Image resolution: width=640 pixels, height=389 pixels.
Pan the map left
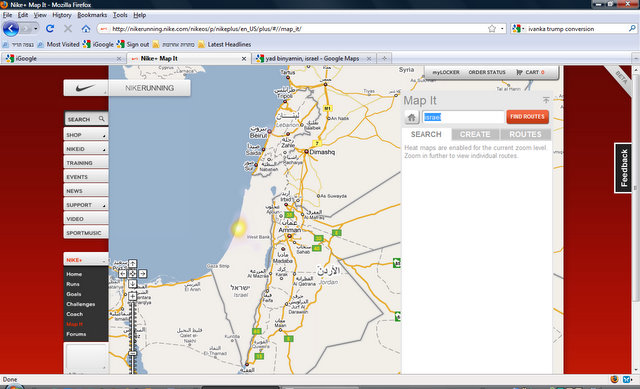click(x=122, y=273)
